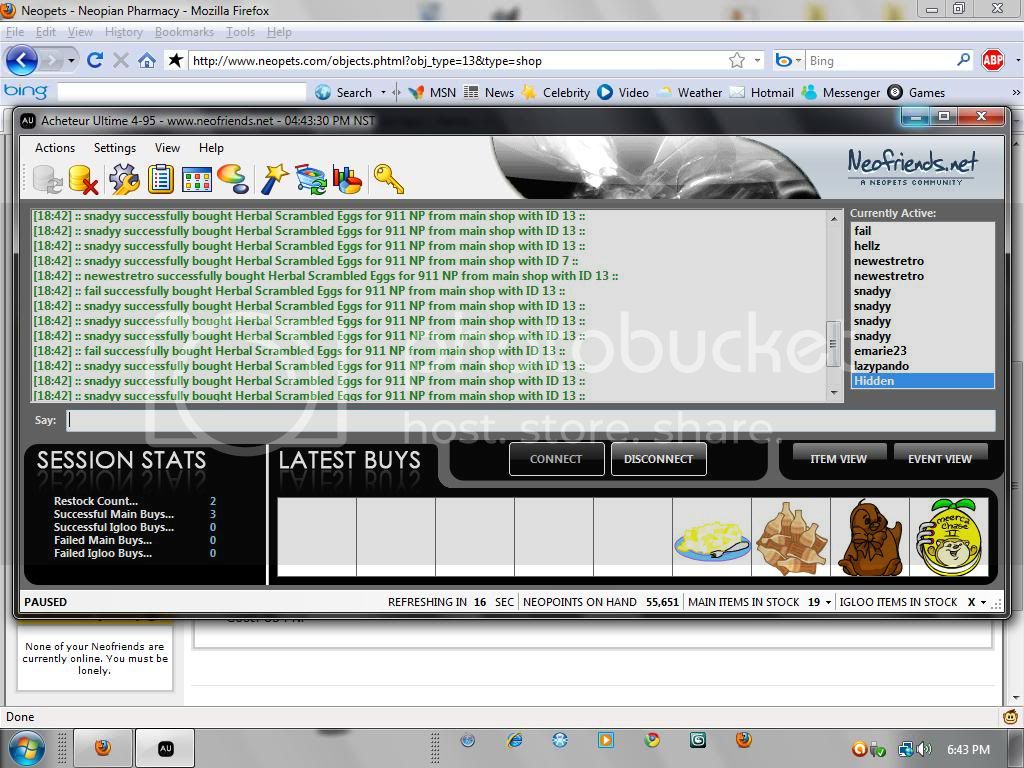Switch to EVENT VIEW

(x=939, y=459)
